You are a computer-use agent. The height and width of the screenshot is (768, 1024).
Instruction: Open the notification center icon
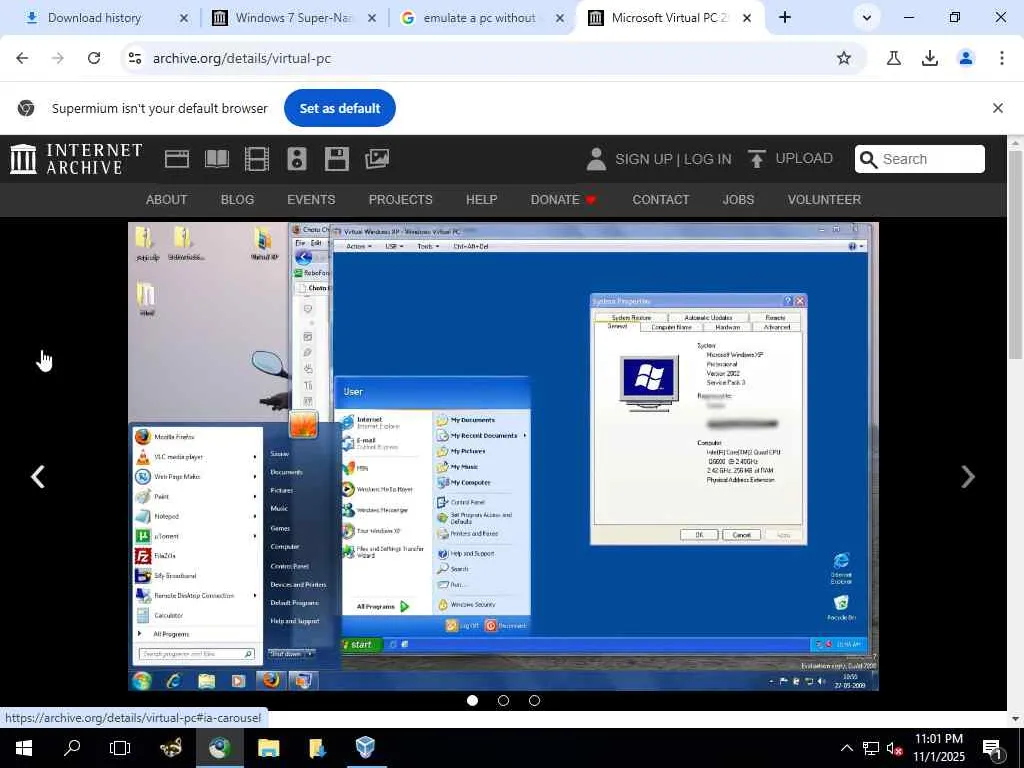pyautogui.click(x=993, y=749)
